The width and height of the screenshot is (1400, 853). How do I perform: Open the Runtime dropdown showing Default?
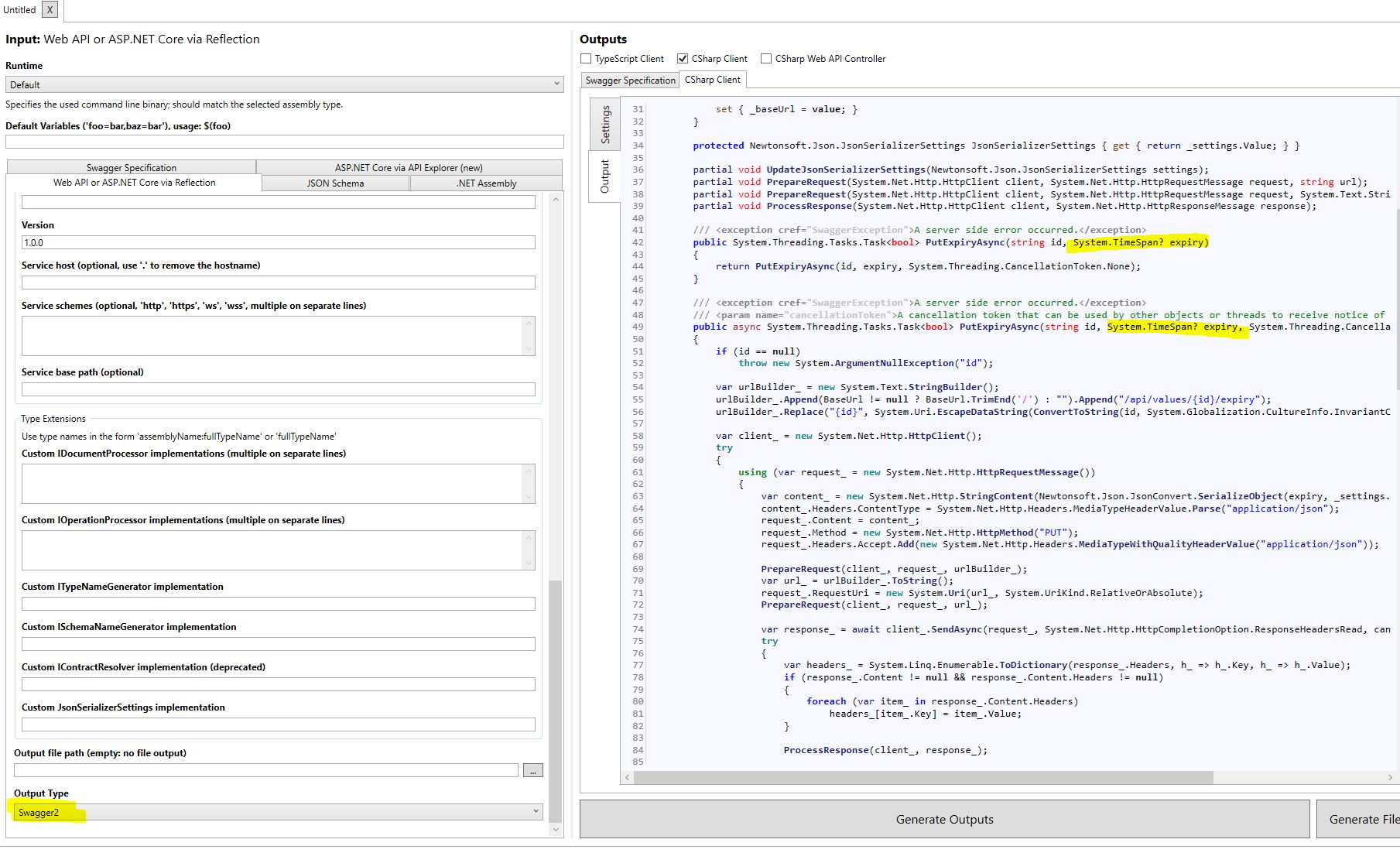[x=284, y=84]
